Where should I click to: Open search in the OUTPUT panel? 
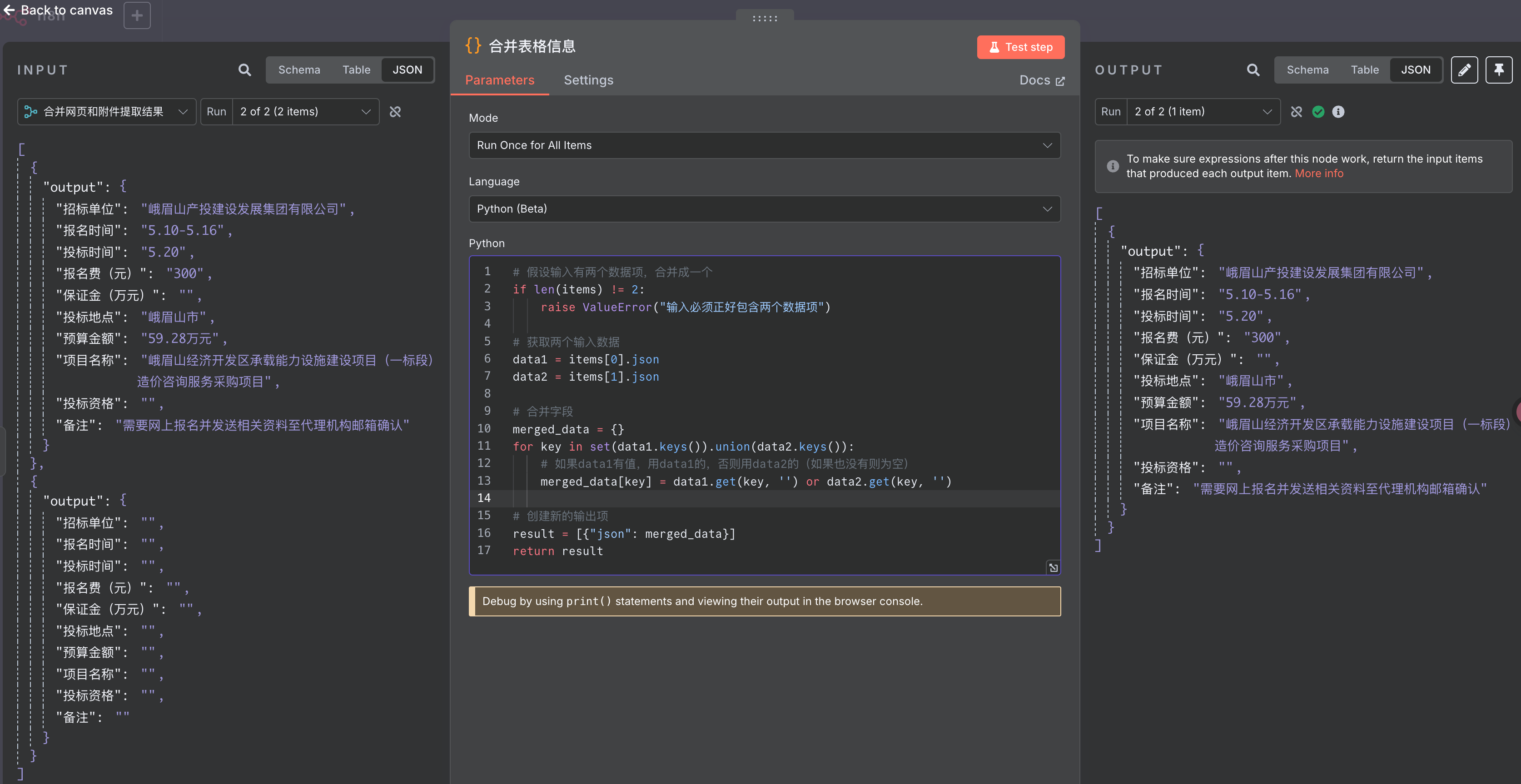tap(1253, 70)
